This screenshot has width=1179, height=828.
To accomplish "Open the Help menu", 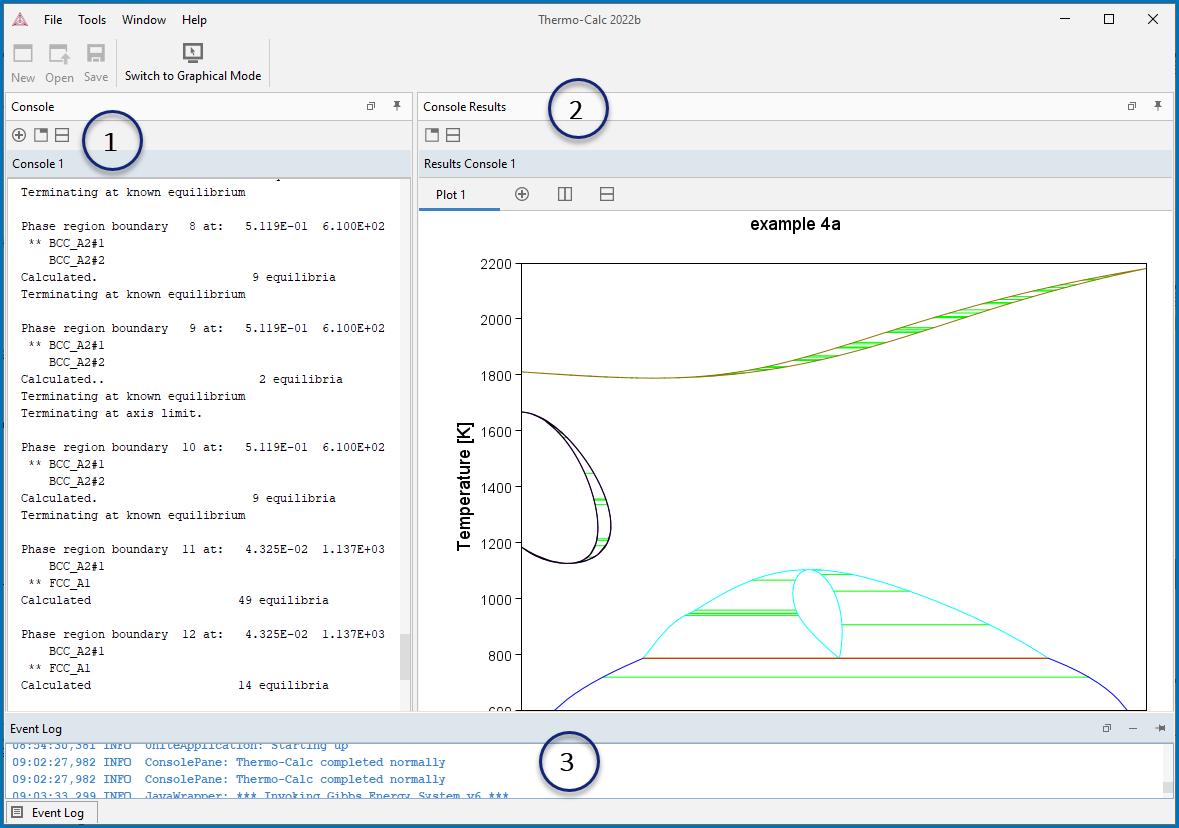I will pyautogui.click(x=194, y=20).
